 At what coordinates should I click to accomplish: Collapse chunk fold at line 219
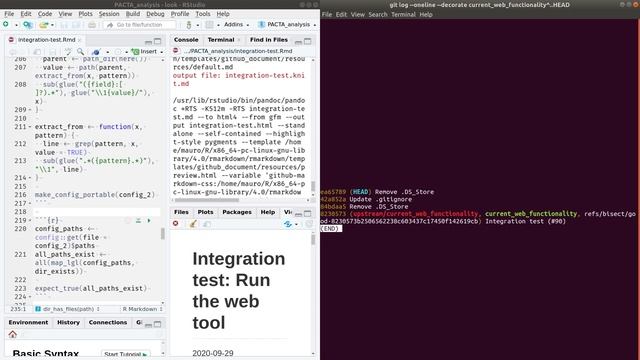(x=30, y=220)
